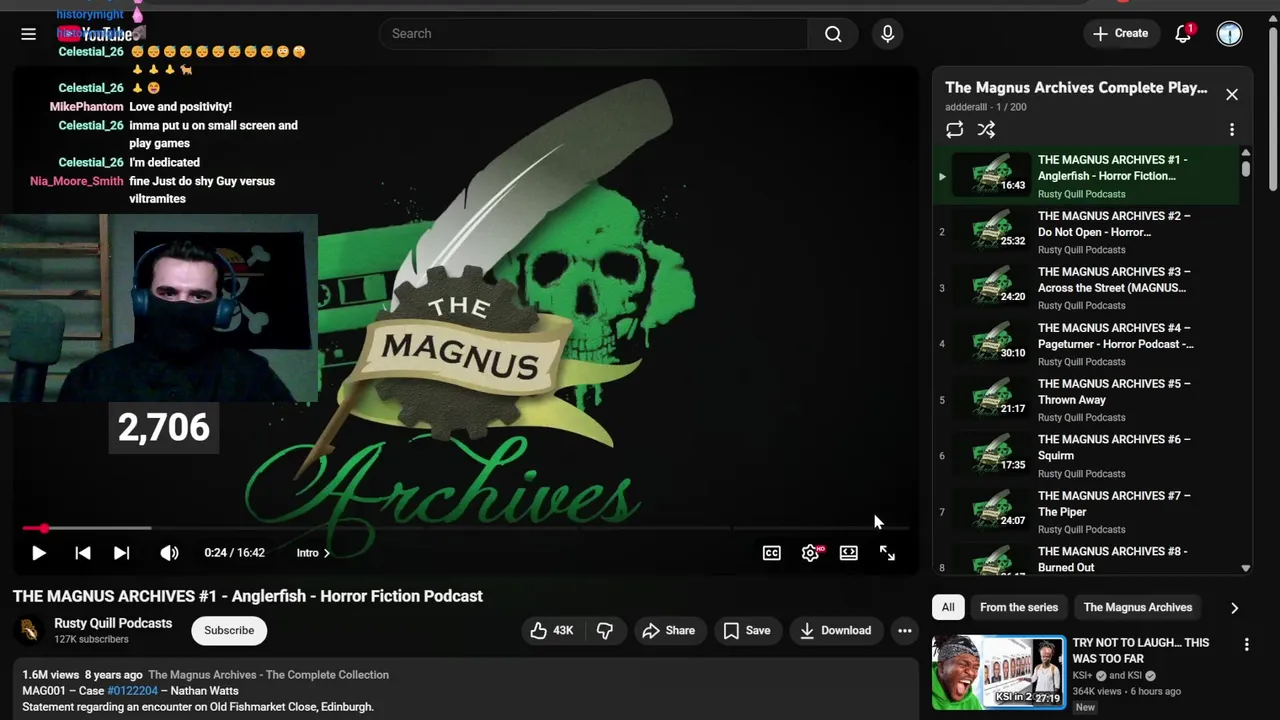This screenshot has height=720, width=1280.
Task: Open the hamburger guide menu
Action: pyautogui.click(x=28, y=34)
